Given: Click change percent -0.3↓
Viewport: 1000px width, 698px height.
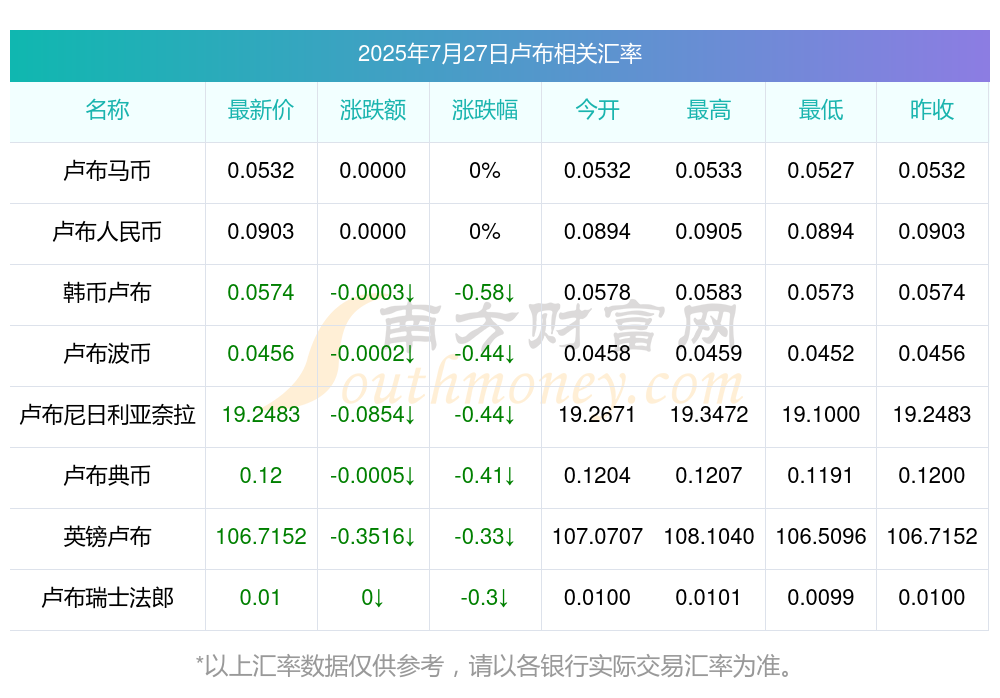Looking at the screenshot, I should [485, 598].
